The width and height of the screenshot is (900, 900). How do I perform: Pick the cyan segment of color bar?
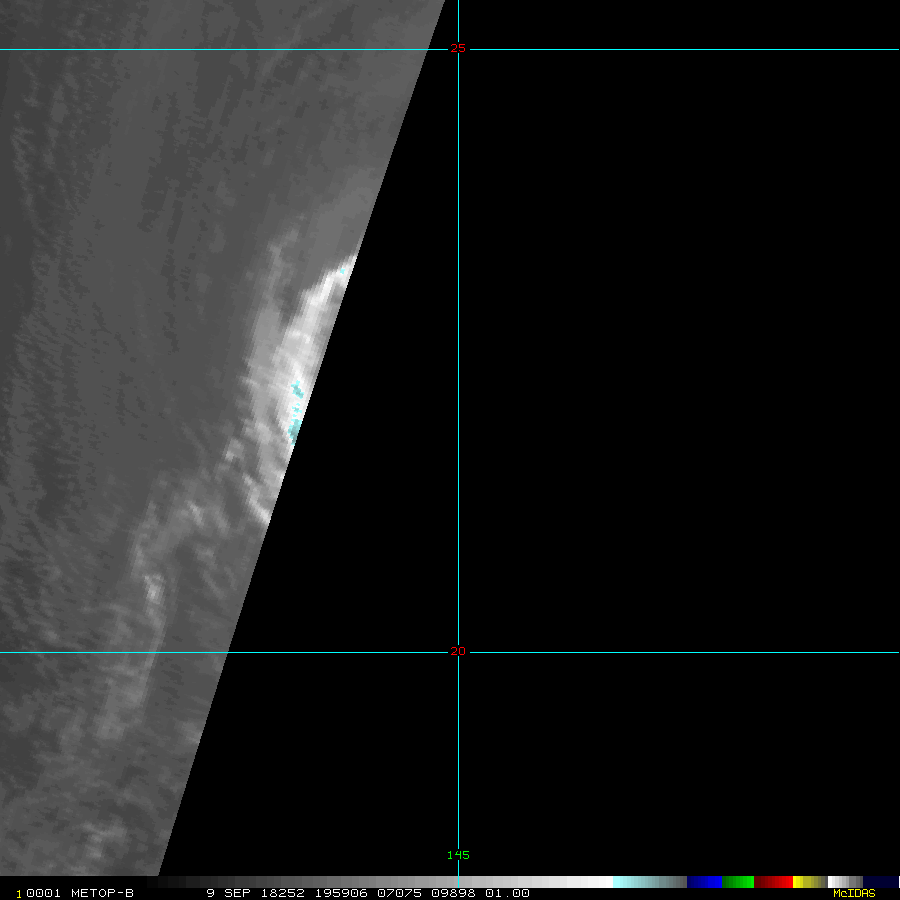(x=649, y=882)
